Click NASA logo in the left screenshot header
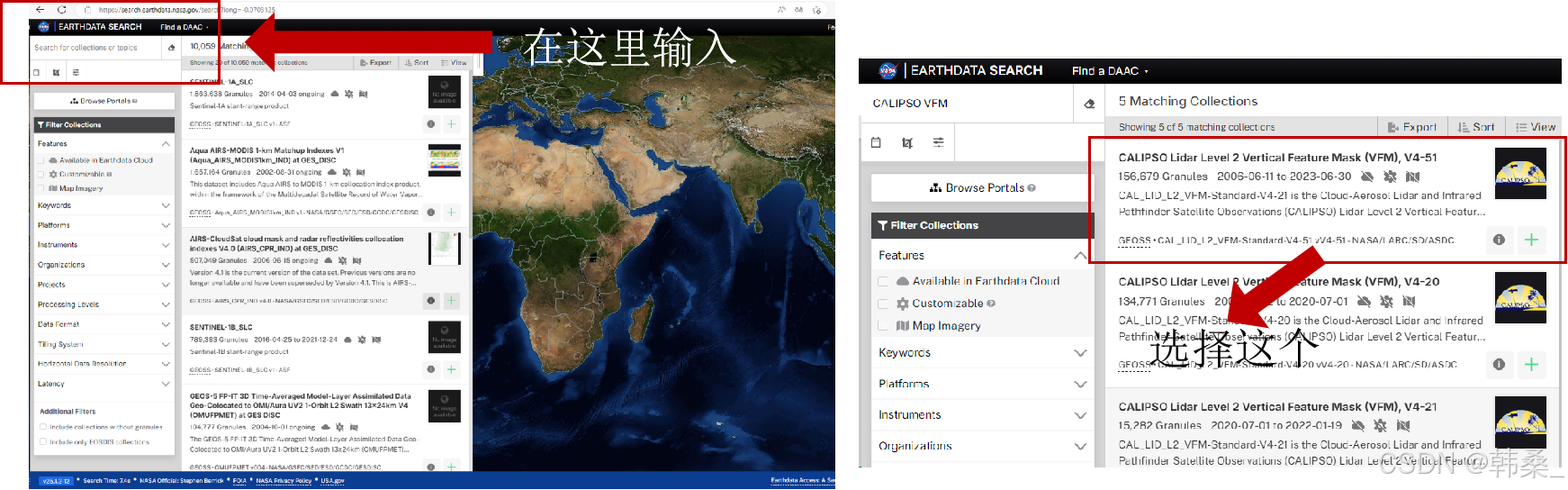The height and width of the screenshot is (490, 1568). 44,27
